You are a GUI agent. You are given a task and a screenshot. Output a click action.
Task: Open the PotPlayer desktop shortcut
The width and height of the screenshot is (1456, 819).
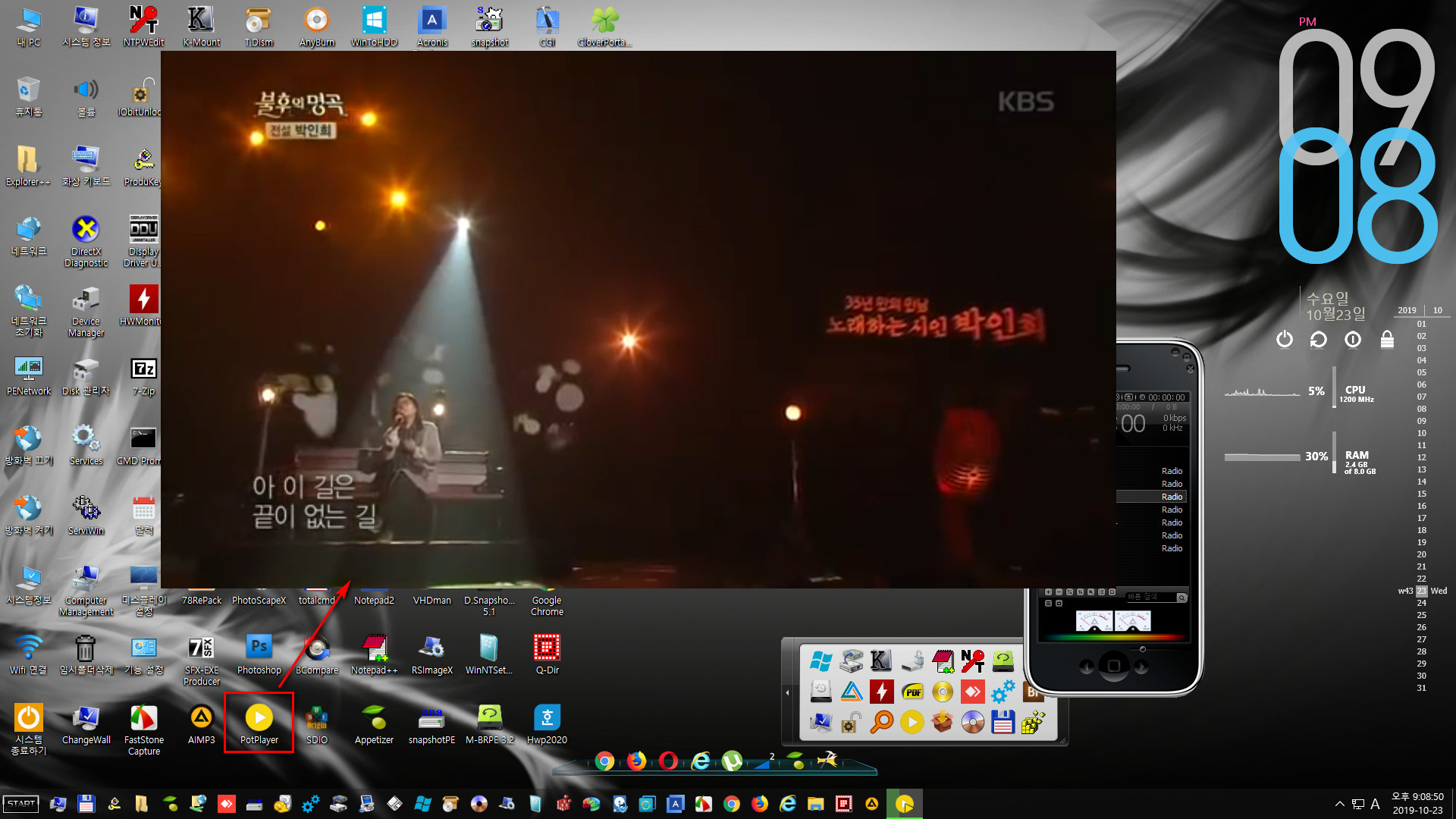tap(259, 723)
